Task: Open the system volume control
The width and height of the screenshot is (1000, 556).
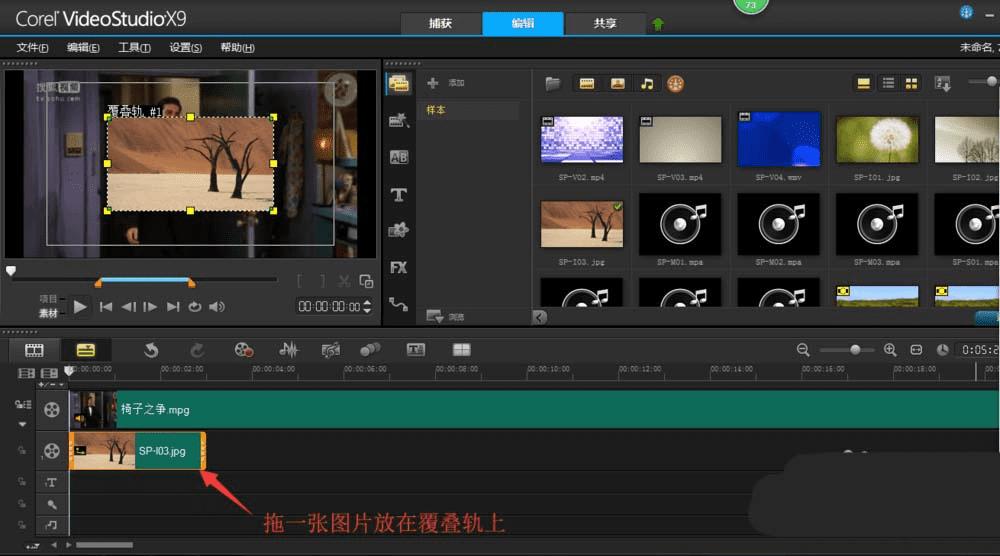Action: pyautogui.click(x=217, y=307)
